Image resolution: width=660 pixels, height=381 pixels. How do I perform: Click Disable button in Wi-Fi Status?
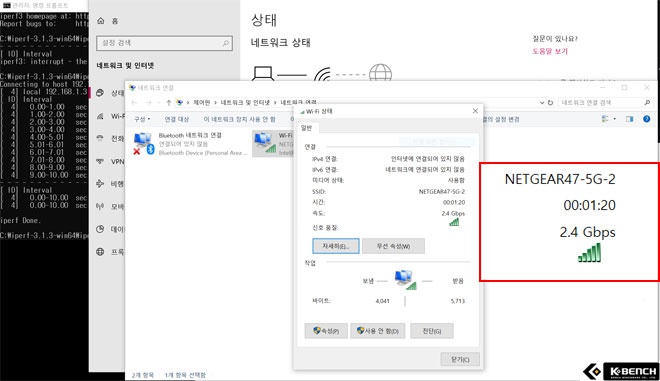378,331
